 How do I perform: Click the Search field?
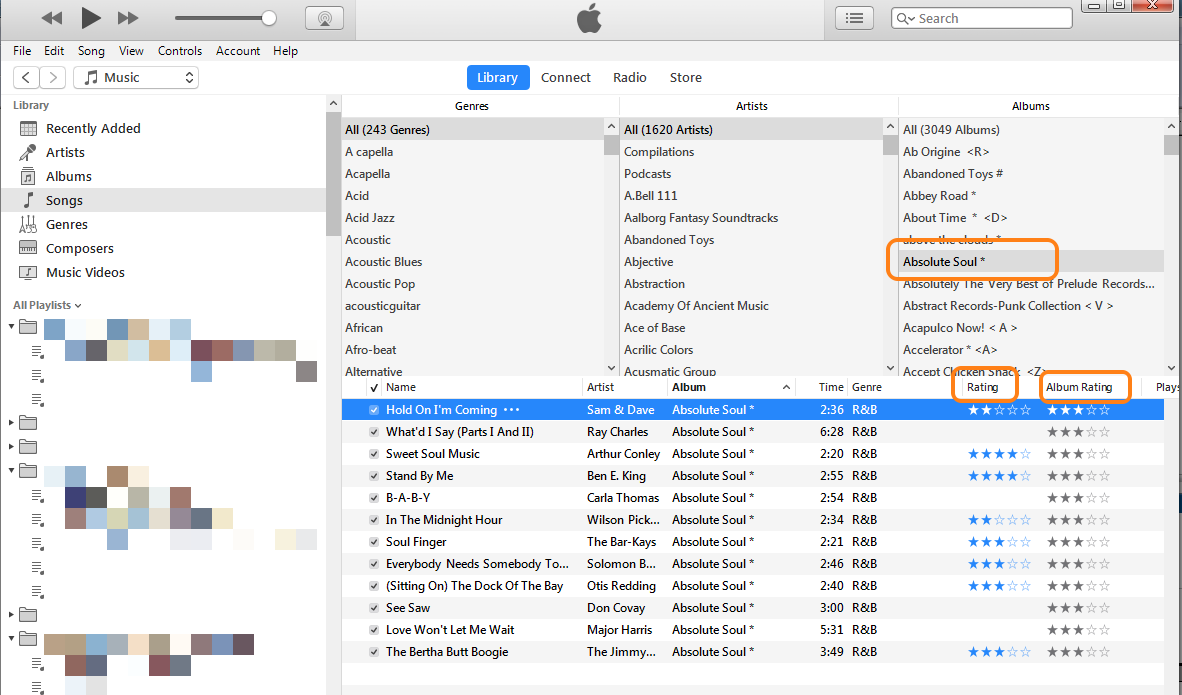click(x=981, y=18)
